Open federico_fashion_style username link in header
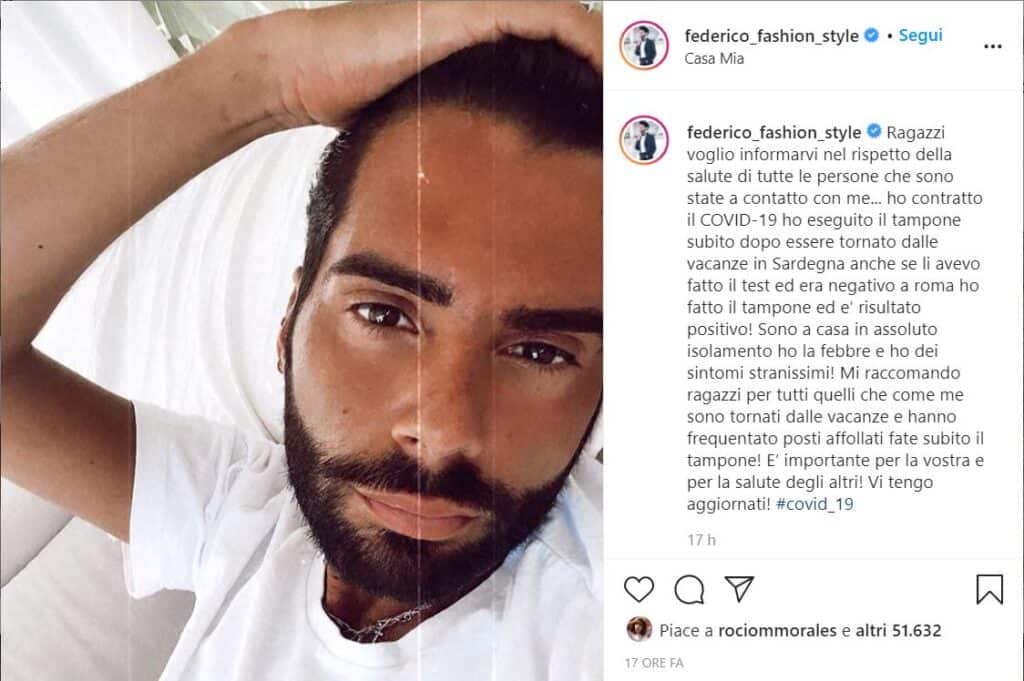Screen dimensions: 1024x681 click(771, 36)
